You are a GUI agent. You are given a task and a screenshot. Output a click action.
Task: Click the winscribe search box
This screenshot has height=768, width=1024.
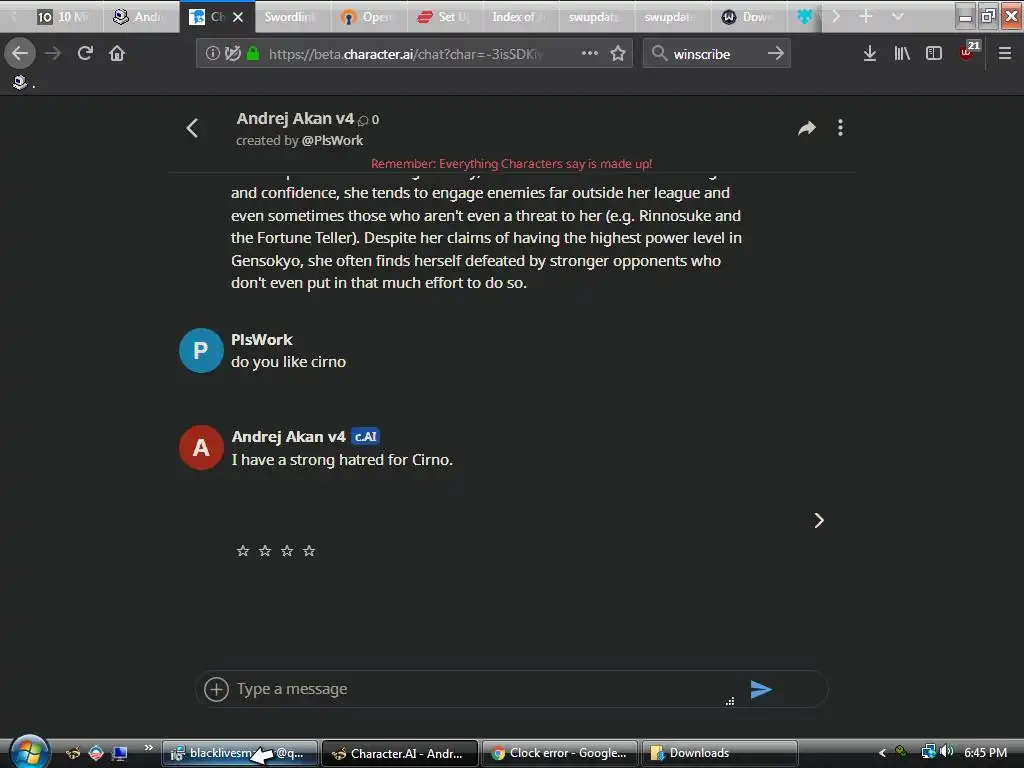pos(716,54)
